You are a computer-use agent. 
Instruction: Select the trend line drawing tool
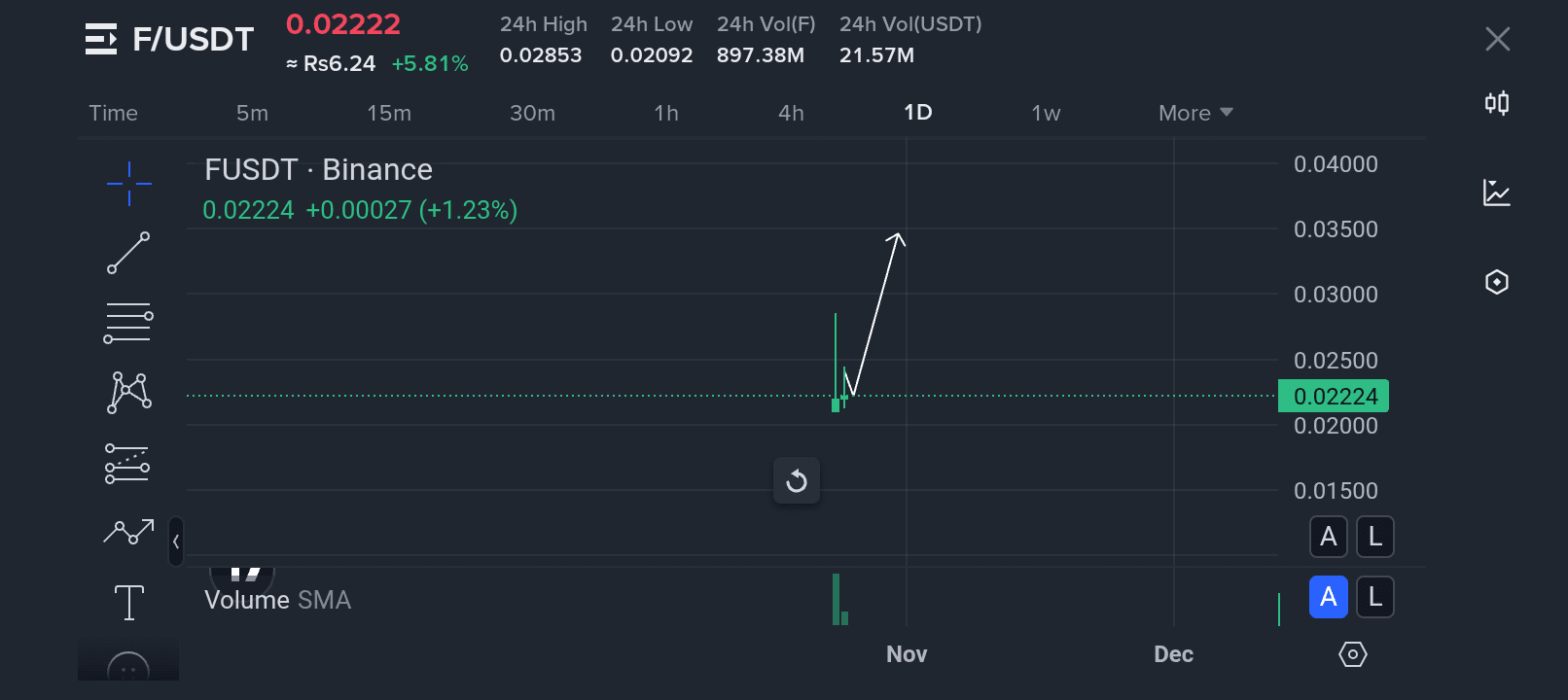tap(128, 253)
